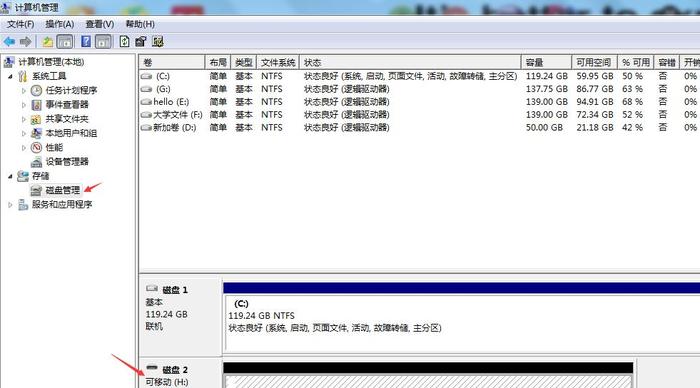Click the (G:) volume drive icon
Viewport: 700px width, 388px height.
point(146,89)
